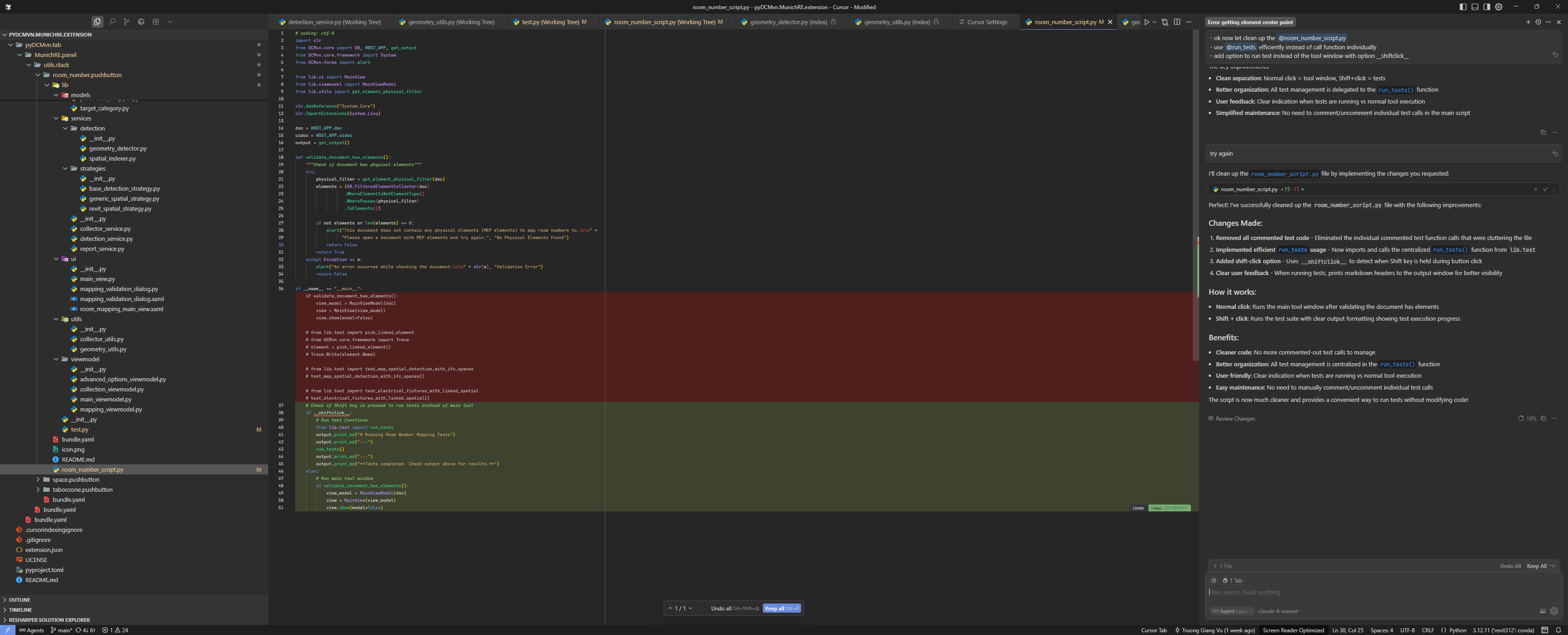The image size is (1568, 635).
Task: Switch to the Cursor Settings tab
Action: [986, 22]
